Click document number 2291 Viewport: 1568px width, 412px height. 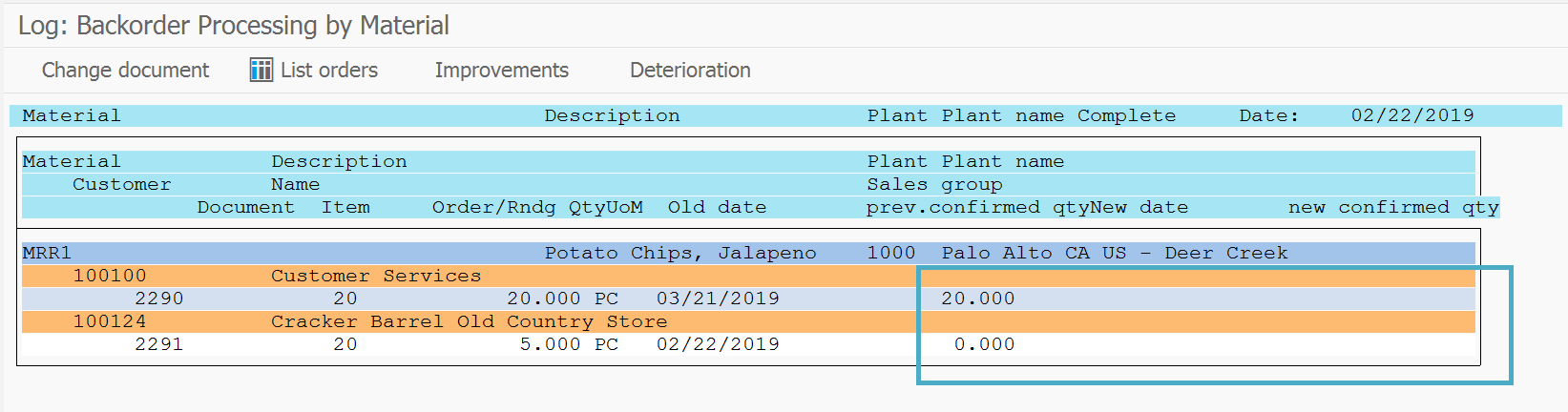pyautogui.click(x=158, y=344)
